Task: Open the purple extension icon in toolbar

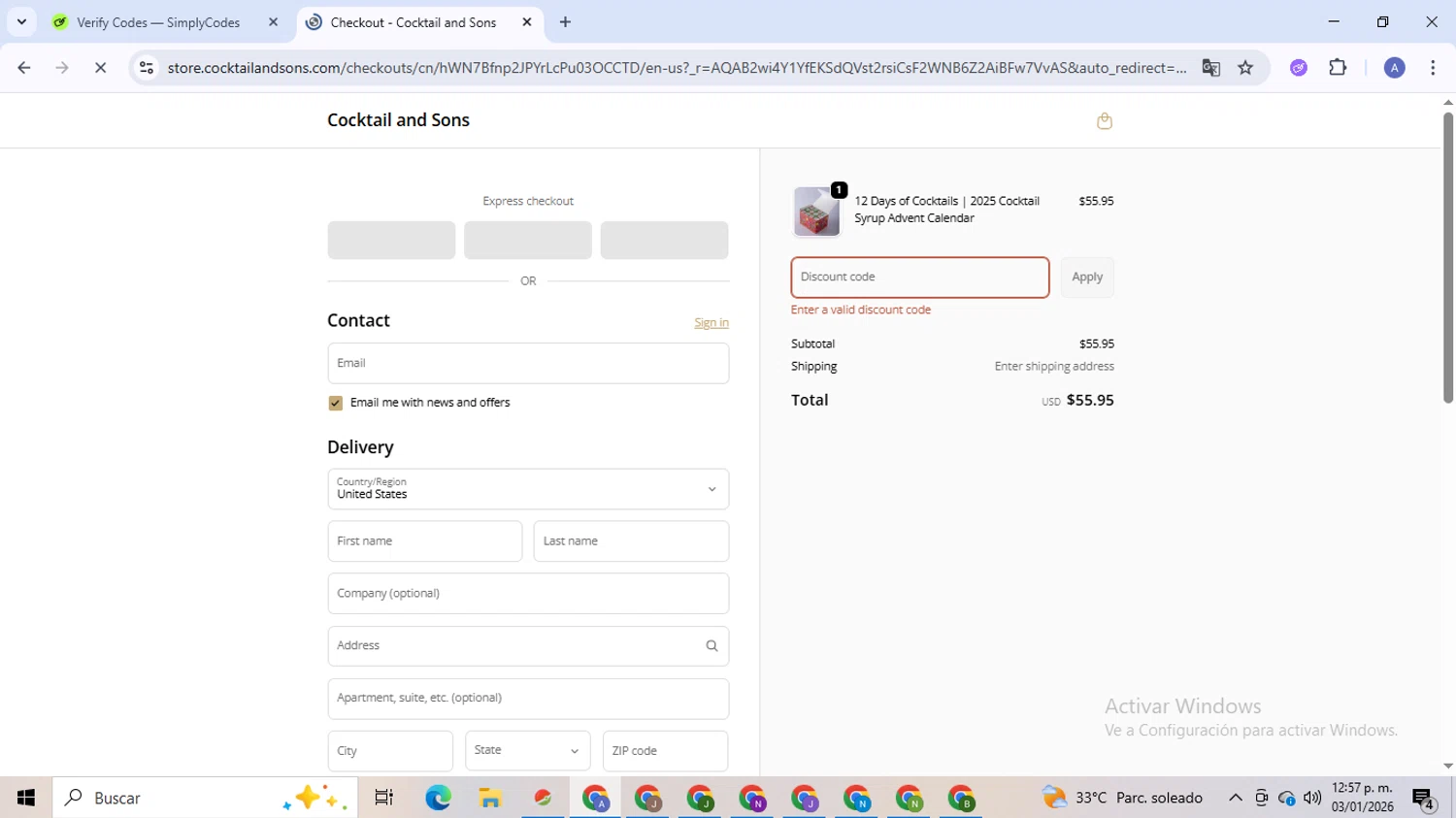Action: click(x=1299, y=68)
